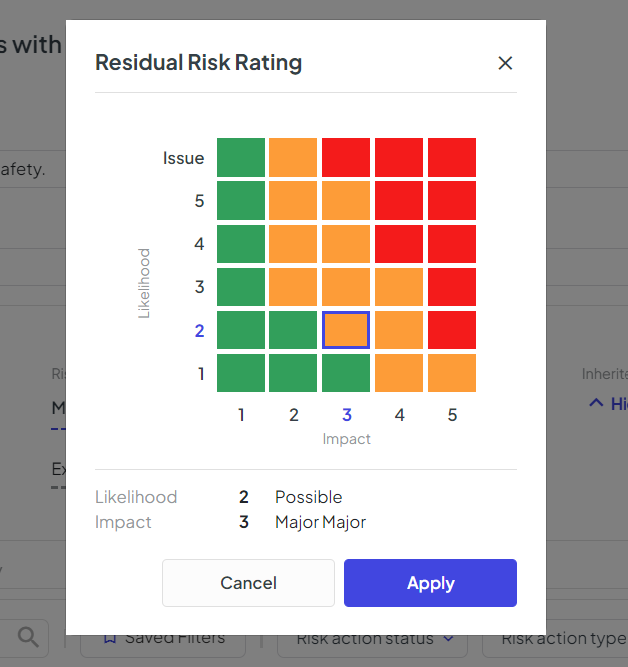Close the Residual Risk Rating dialog

coord(505,63)
